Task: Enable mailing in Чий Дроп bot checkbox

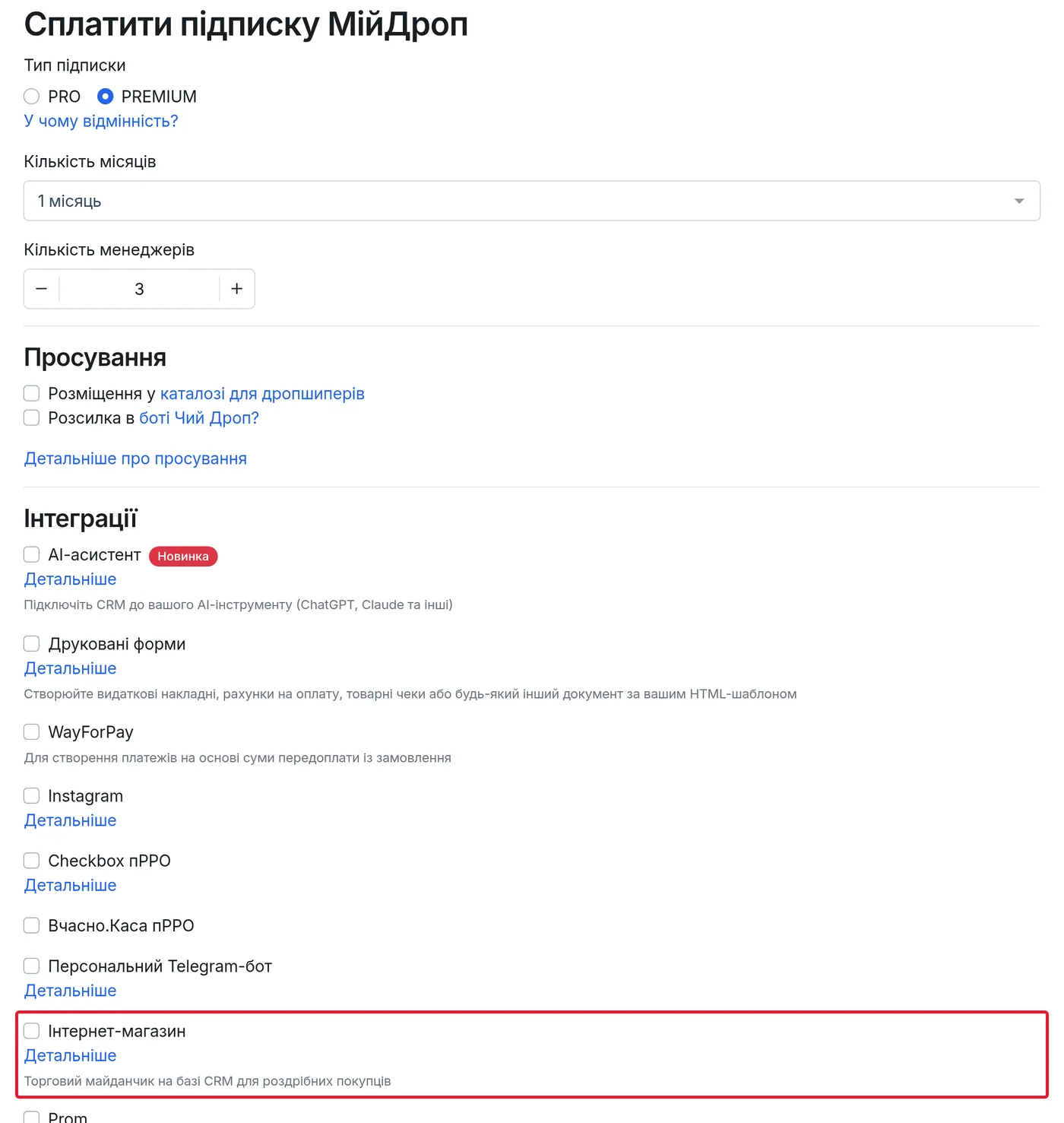Action: click(31, 417)
